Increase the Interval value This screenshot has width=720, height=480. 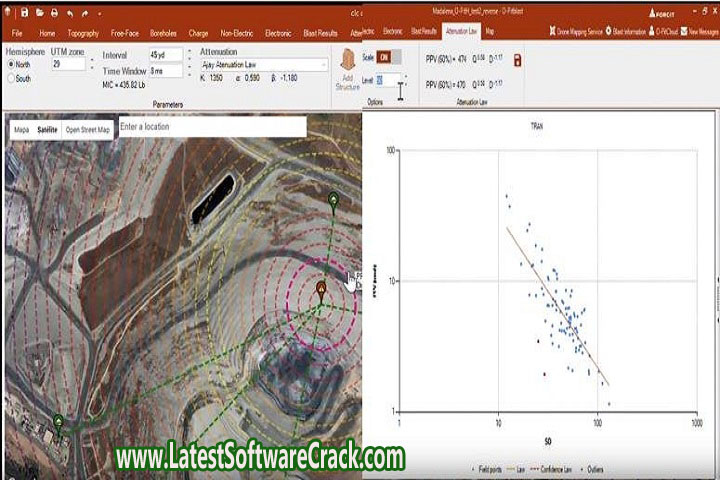pyautogui.click(x=190, y=51)
